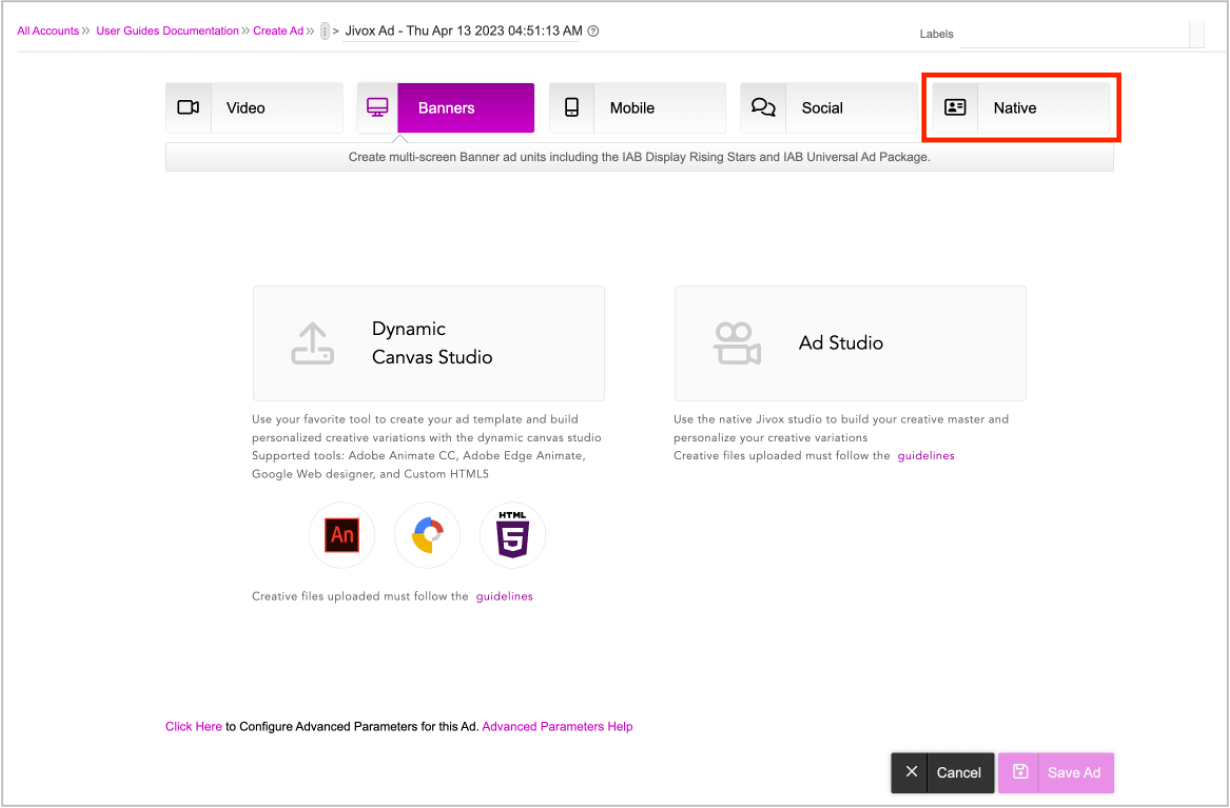This screenshot has height=808, width=1230.
Task: Switch to the Mobile ad type tab
Action: pos(637,108)
